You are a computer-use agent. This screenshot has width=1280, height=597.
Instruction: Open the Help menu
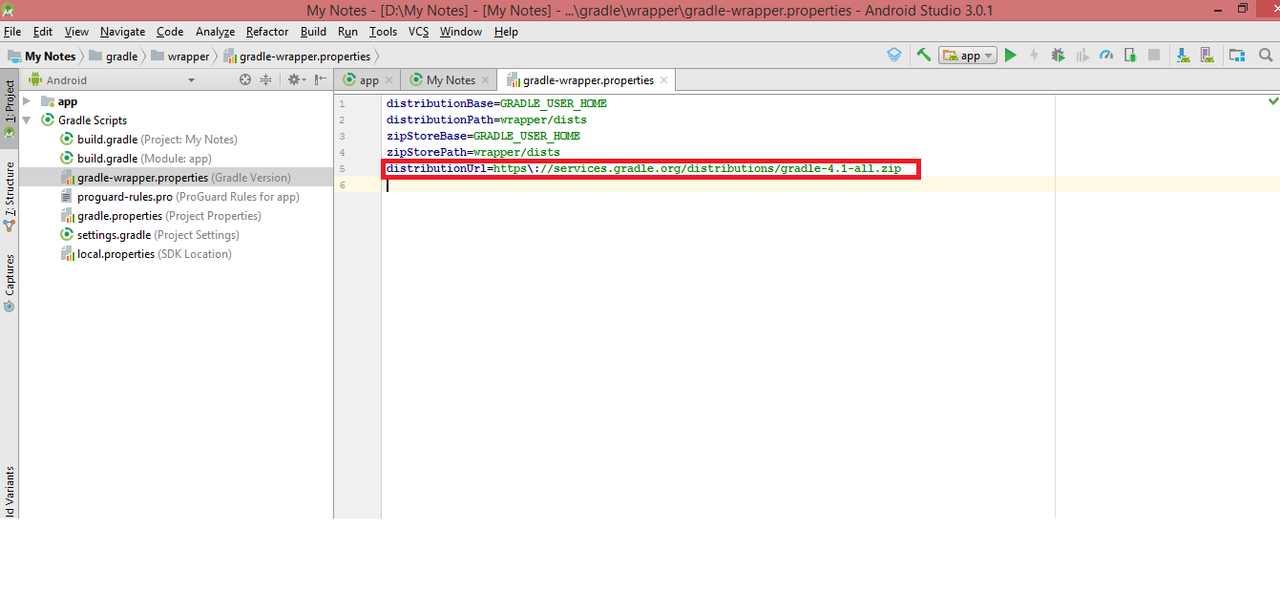(506, 32)
